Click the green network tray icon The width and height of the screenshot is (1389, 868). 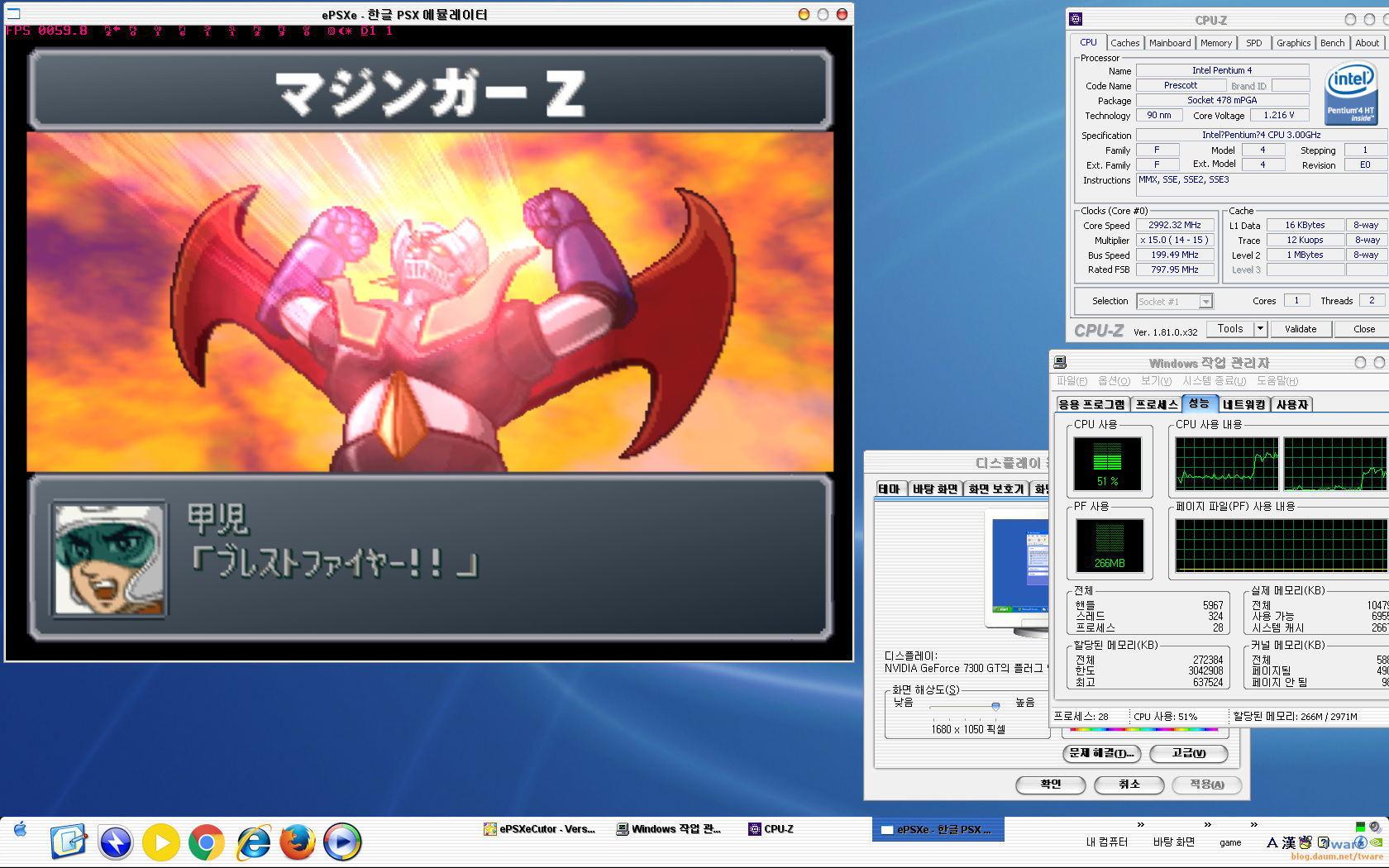1361,826
